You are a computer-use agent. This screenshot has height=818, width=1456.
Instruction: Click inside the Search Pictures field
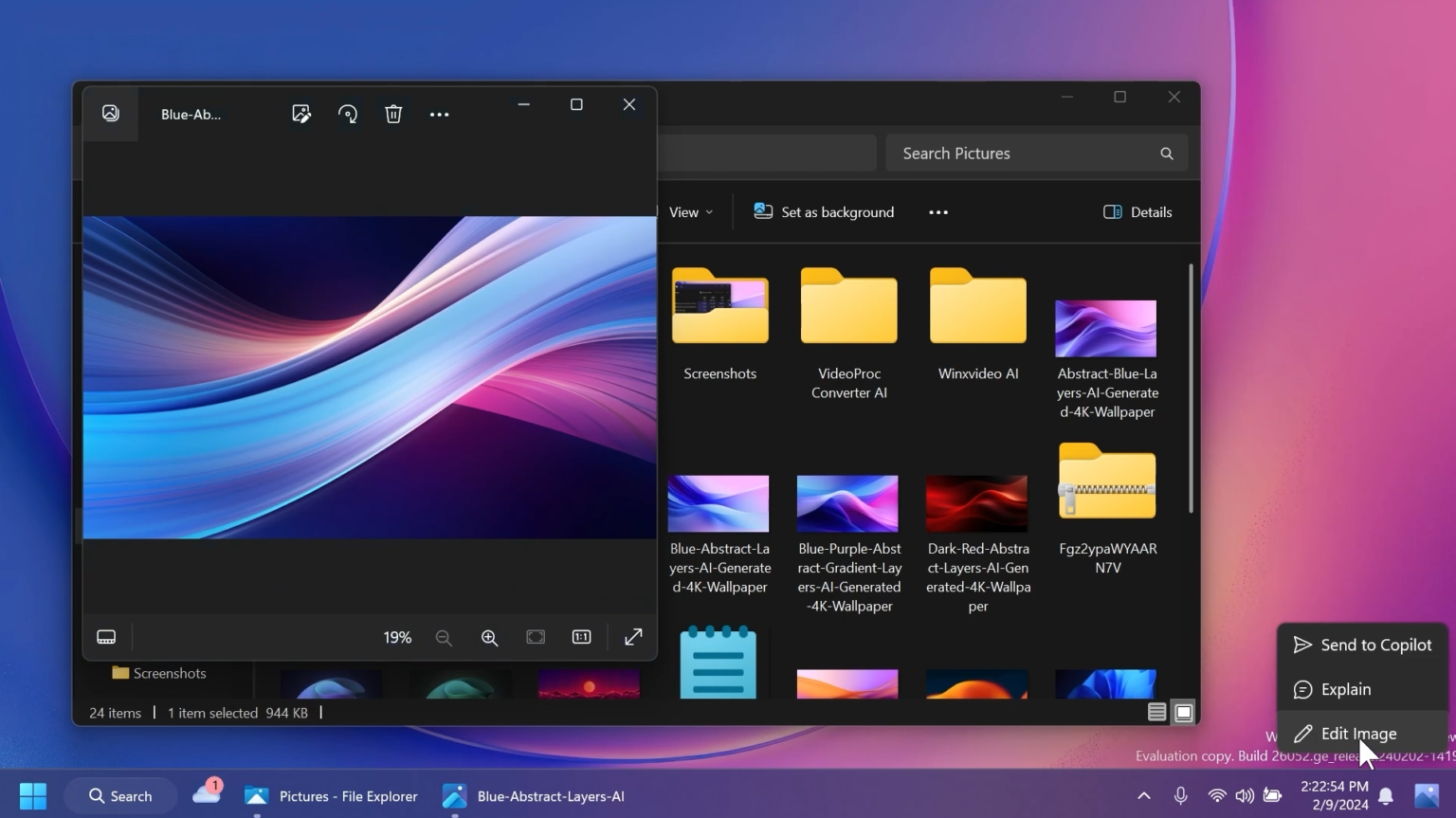coord(1024,153)
